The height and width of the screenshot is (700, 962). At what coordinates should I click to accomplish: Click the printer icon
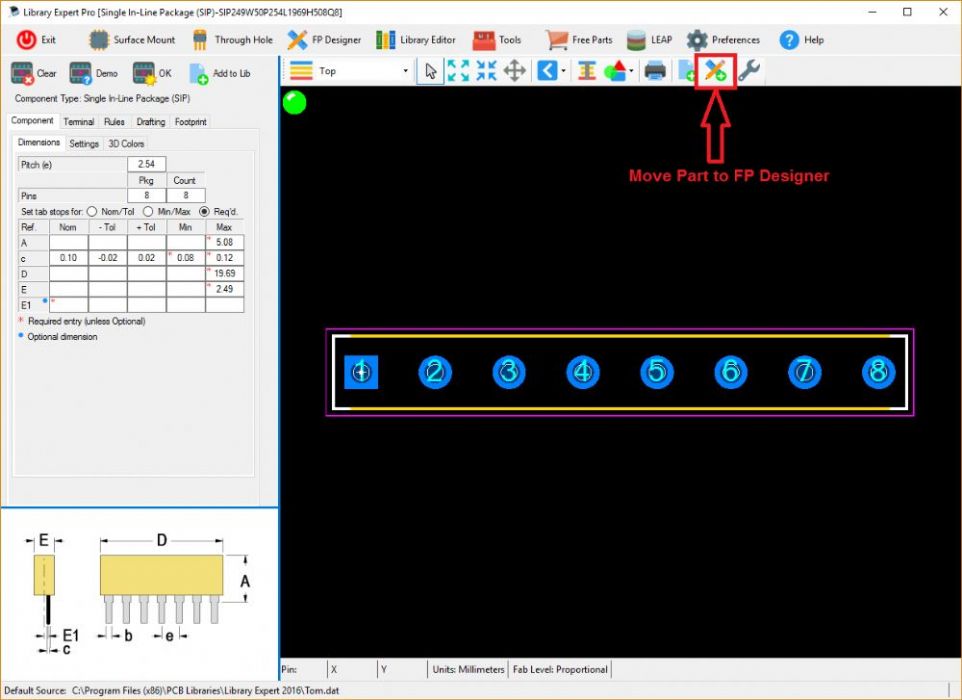[x=655, y=71]
